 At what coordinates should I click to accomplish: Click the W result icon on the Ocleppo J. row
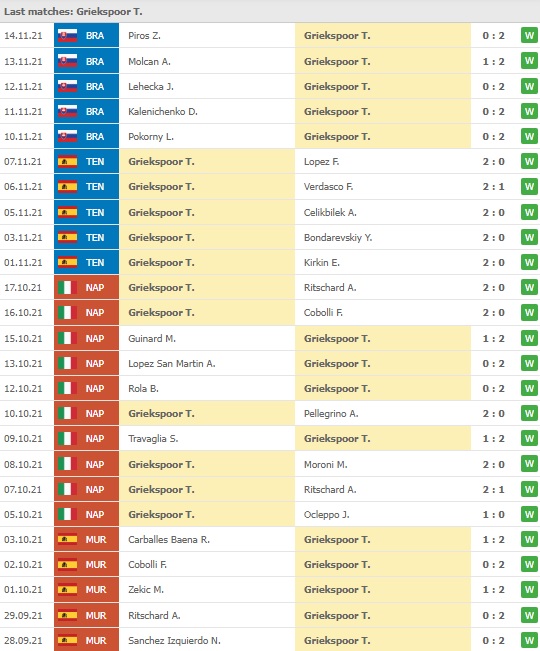tap(529, 514)
